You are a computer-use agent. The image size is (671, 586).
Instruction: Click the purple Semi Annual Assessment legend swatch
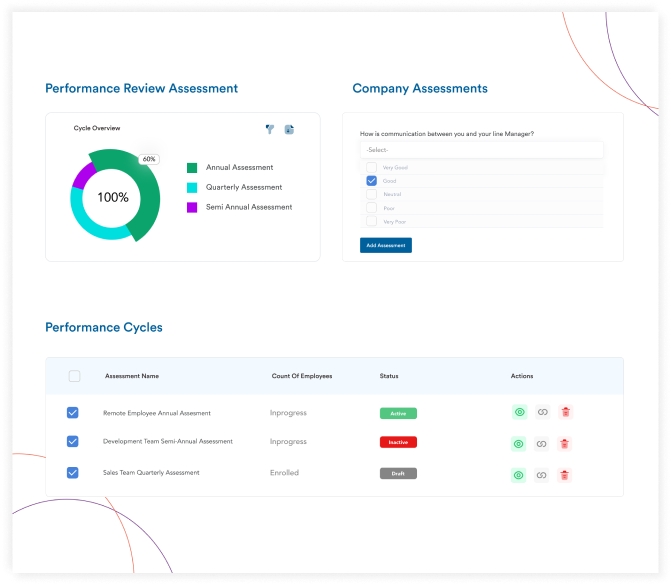coord(192,207)
